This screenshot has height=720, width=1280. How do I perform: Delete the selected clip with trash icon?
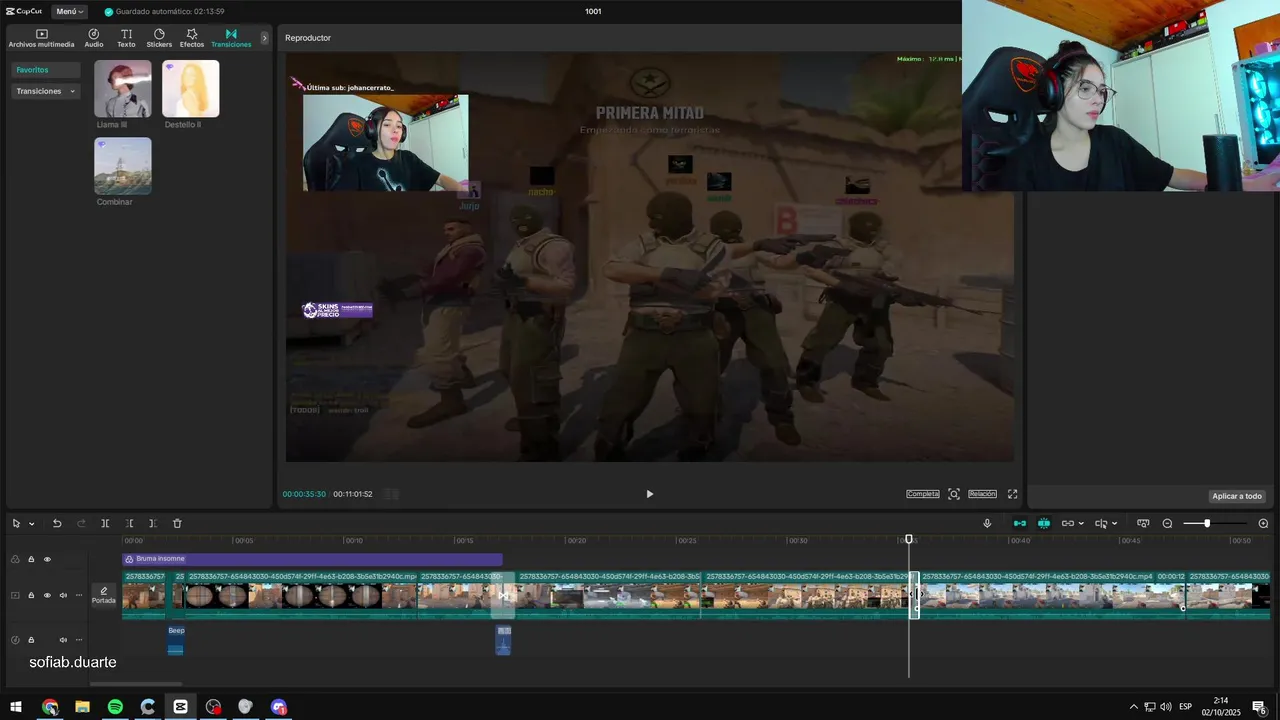tap(177, 524)
